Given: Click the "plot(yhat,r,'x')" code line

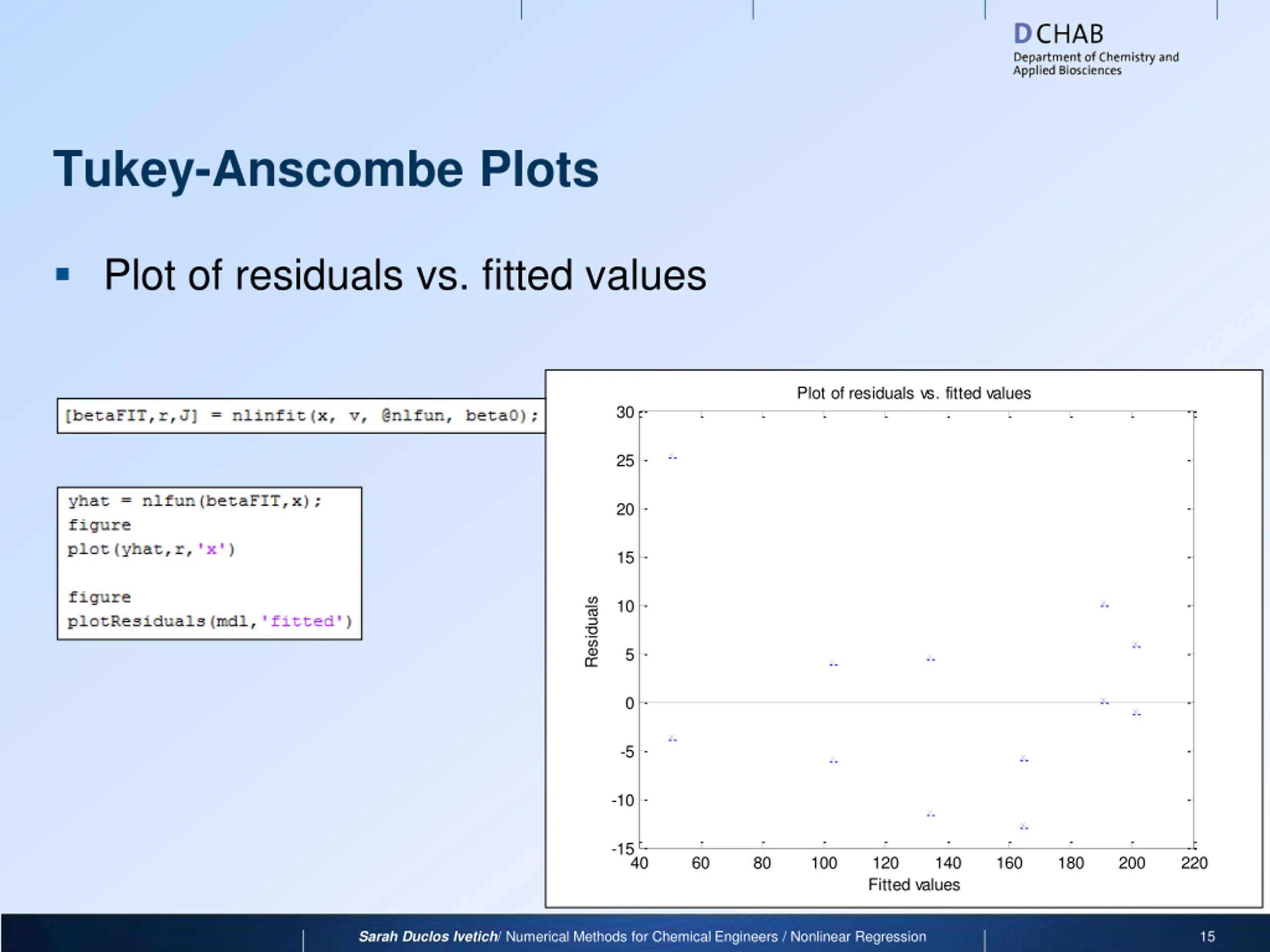Looking at the screenshot, I should point(152,550).
